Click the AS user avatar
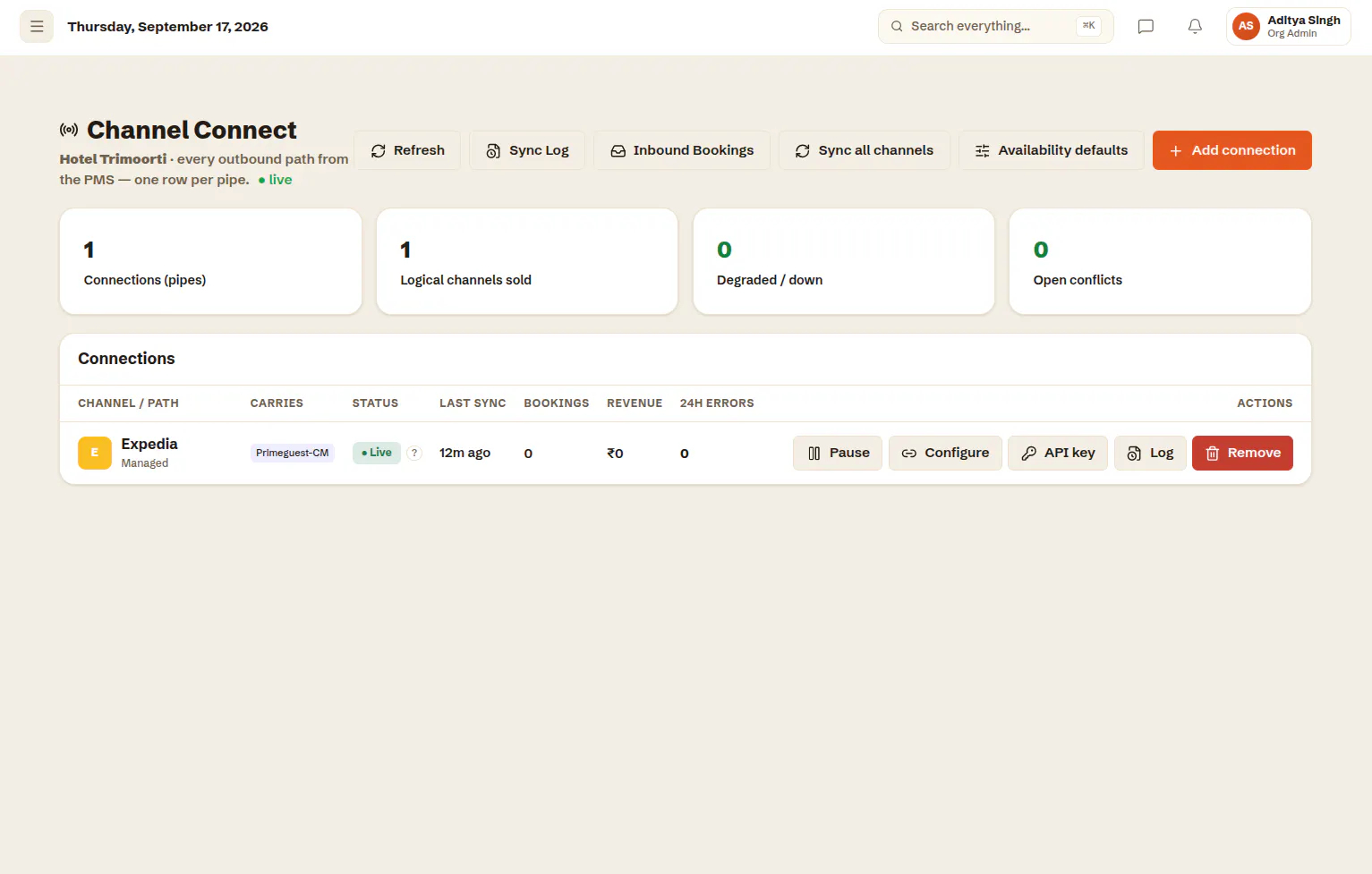Viewport: 1372px width, 874px height. (1246, 26)
